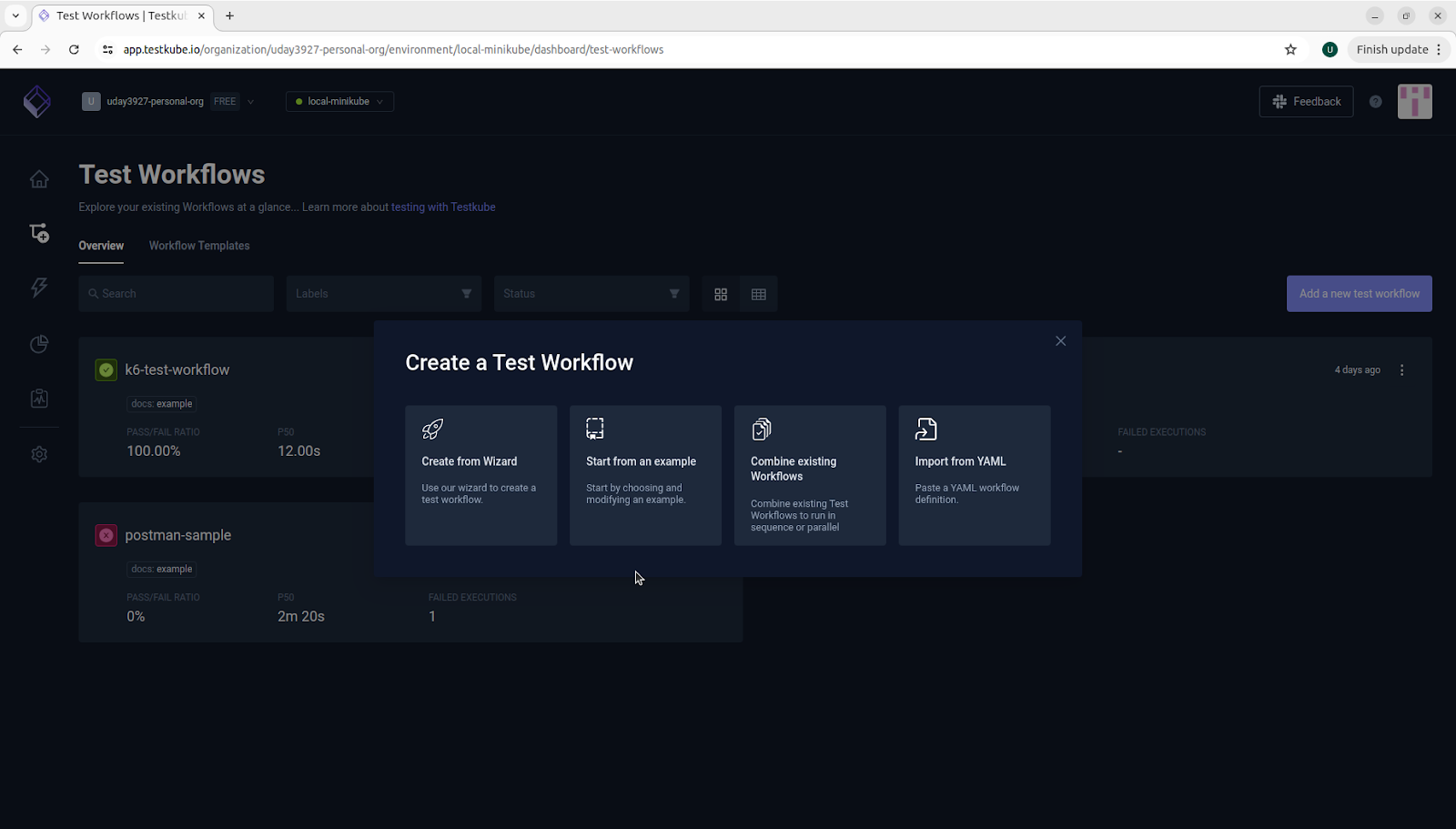The height and width of the screenshot is (829, 1456).
Task: Click the 2m 20s P50 value
Action: click(x=301, y=617)
